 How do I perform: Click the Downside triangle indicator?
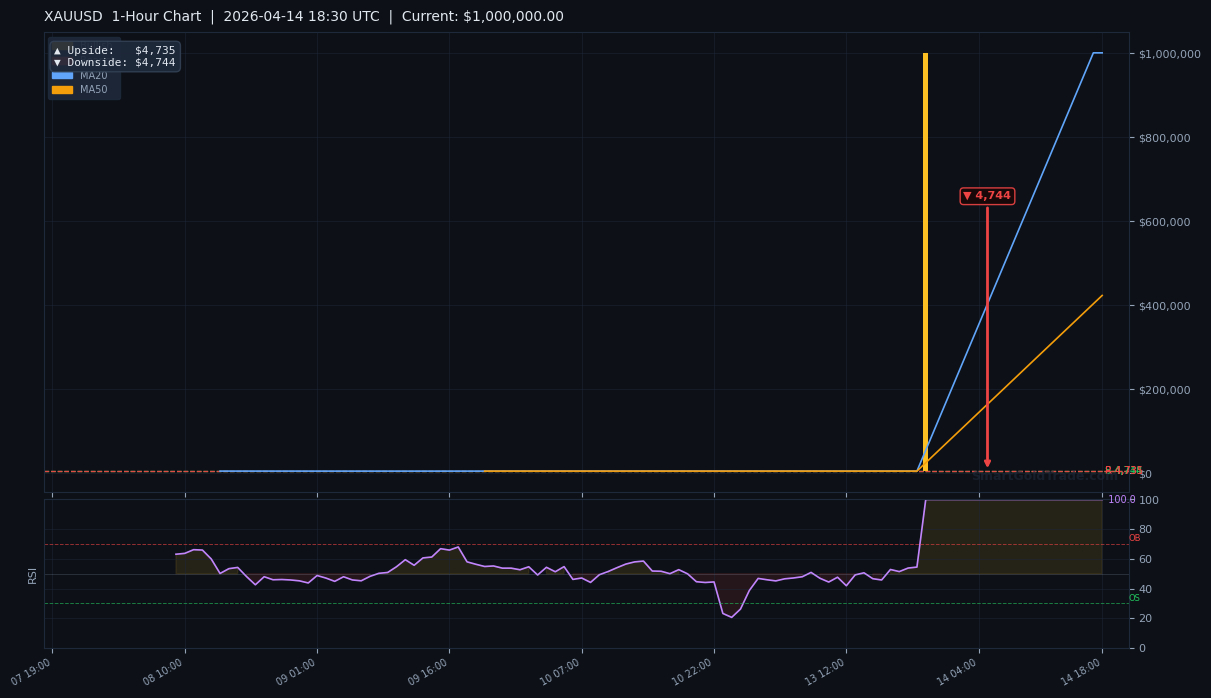pos(58,62)
